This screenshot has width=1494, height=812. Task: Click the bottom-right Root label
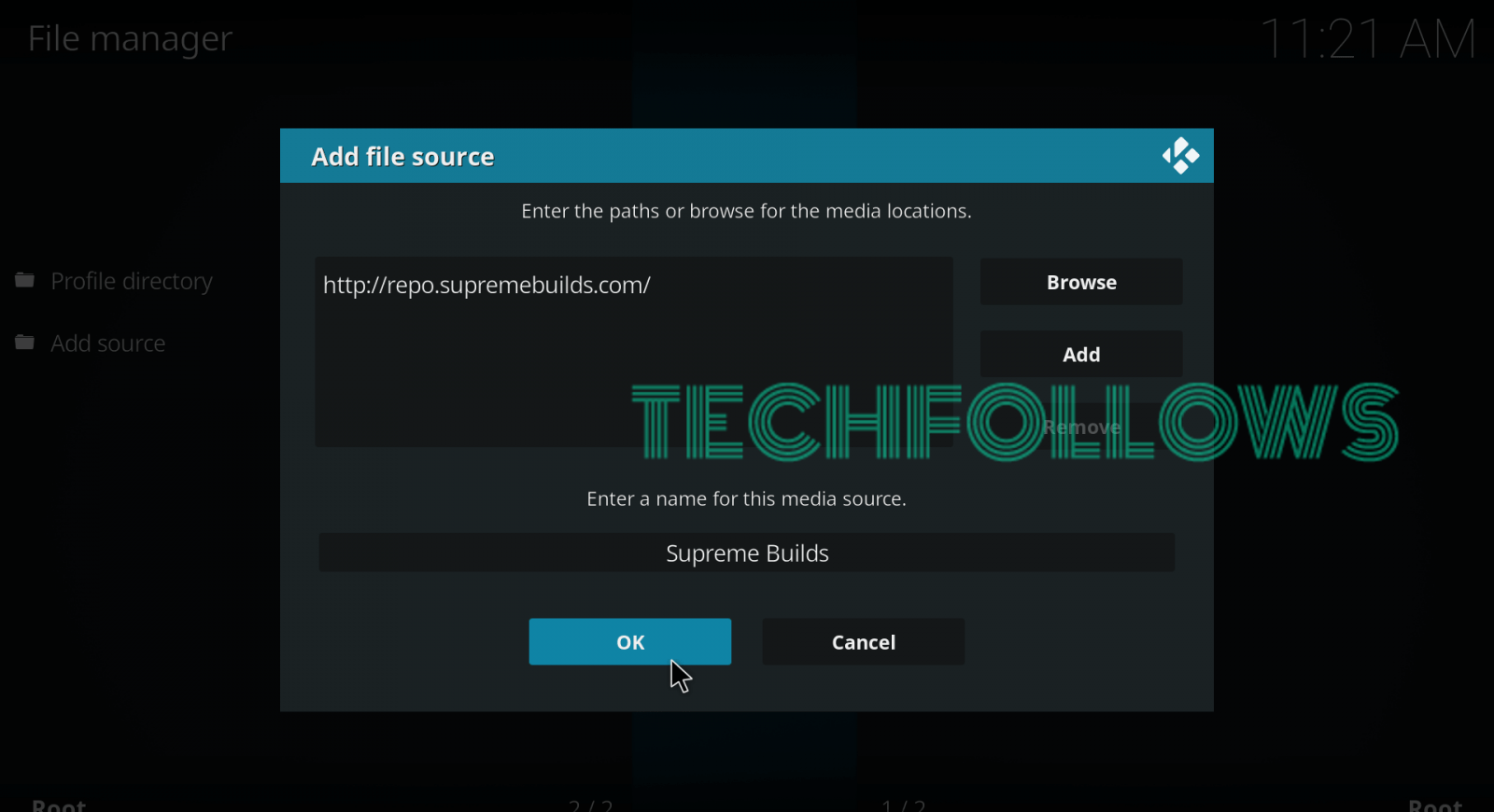pos(1435,805)
